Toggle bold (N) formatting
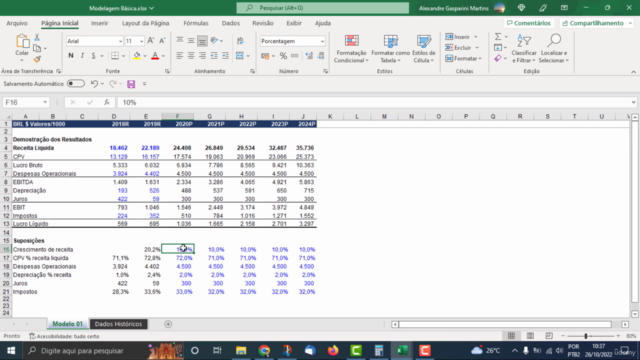The width and height of the screenshot is (640, 360). (x=71, y=56)
